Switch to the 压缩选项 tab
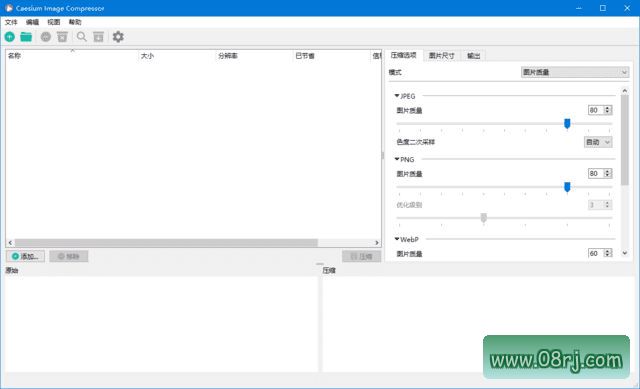The height and width of the screenshot is (389, 640). coord(403,55)
